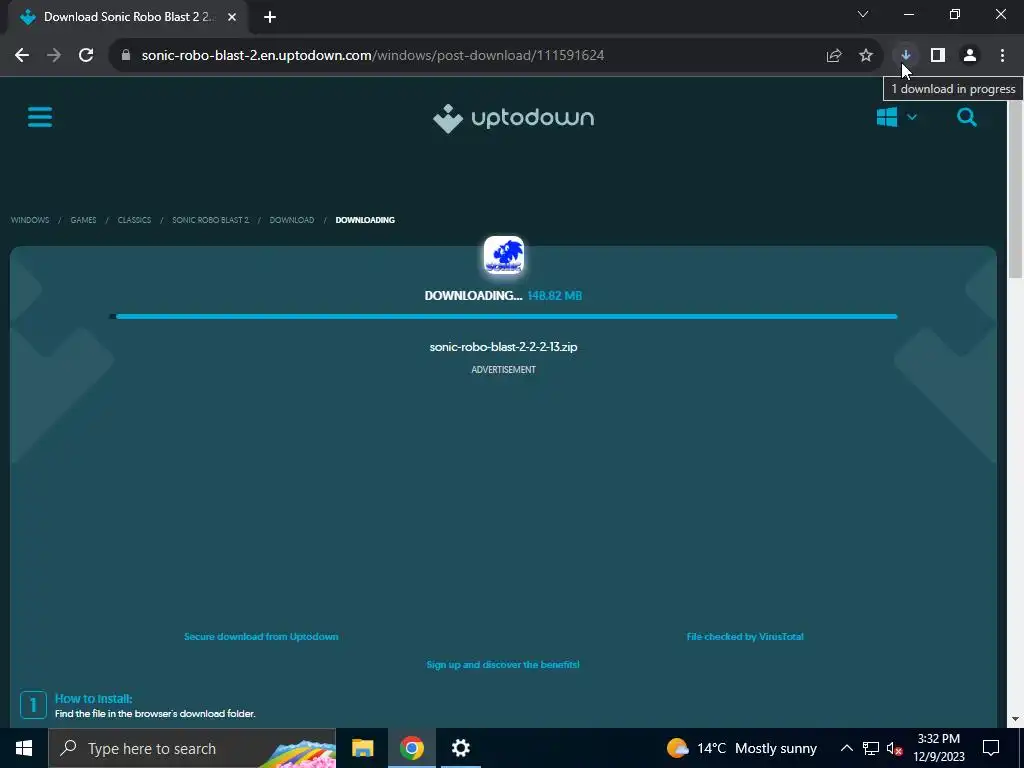Open weather widget 14°C Mostly sunny

[x=742, y=748]
